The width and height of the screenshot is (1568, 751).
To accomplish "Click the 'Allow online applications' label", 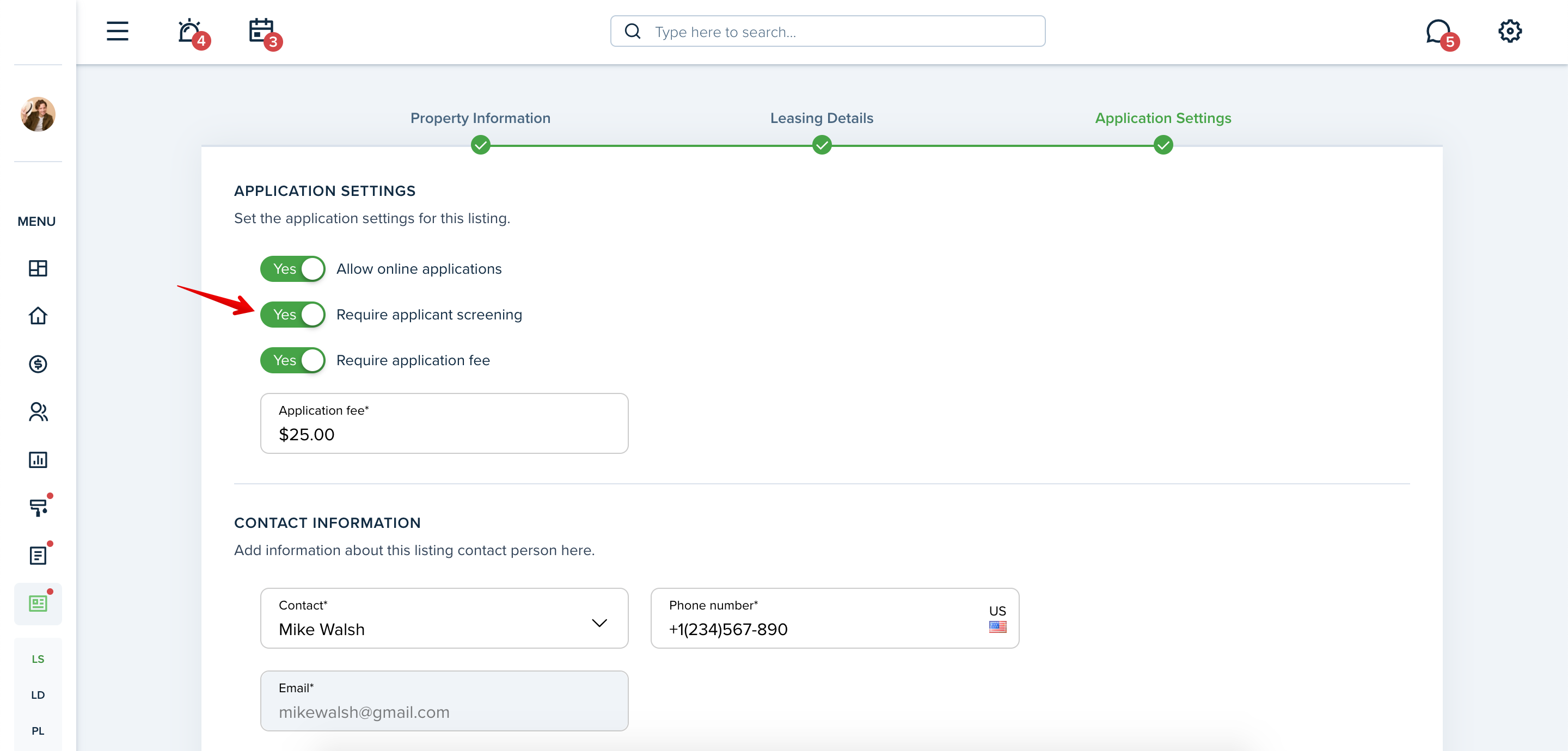I will [x=419, y=268].
